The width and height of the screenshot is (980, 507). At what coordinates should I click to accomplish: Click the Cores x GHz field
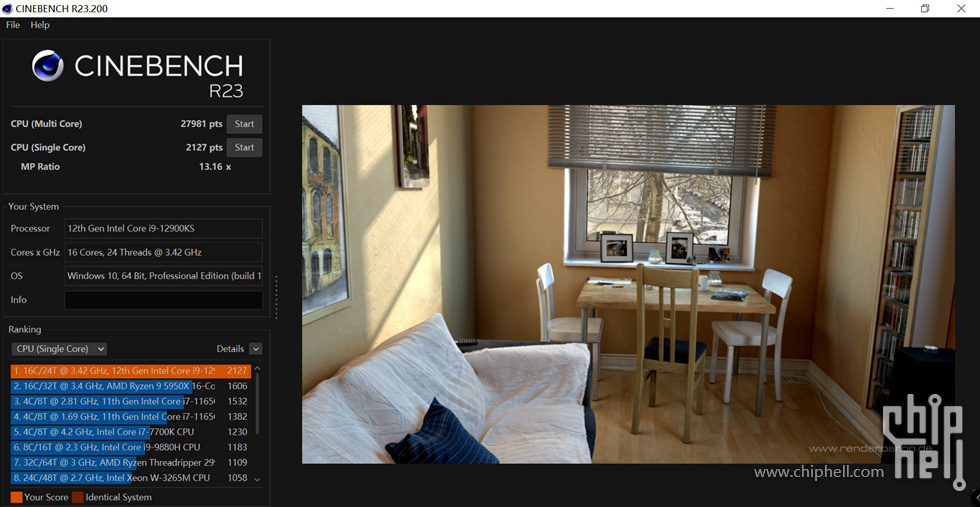164,253
